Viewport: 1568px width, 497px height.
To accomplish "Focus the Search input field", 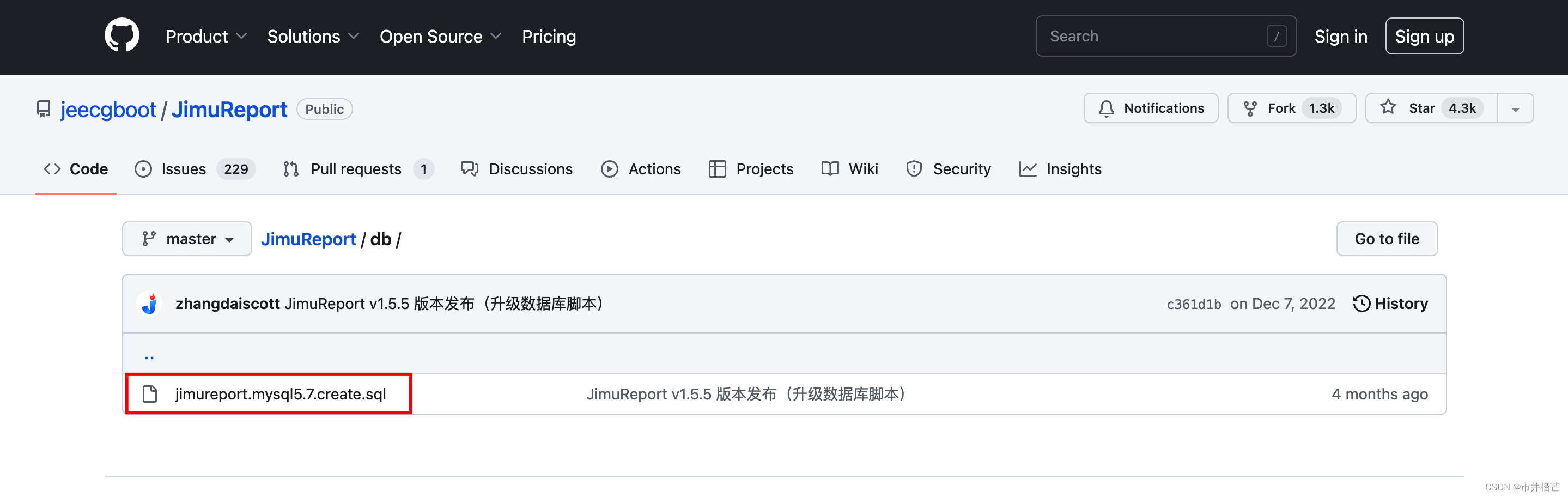I will (1166, 36).
